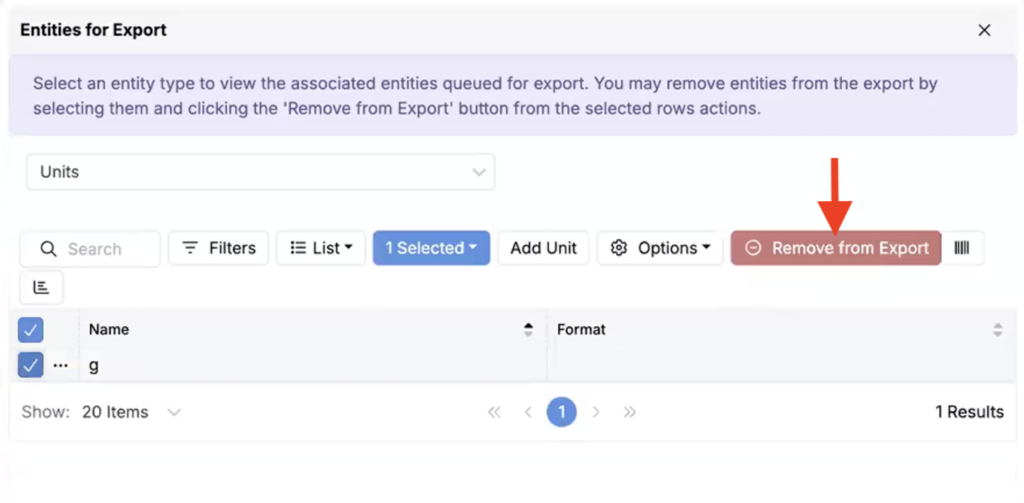
Task: Click into the Search field
Action: click(x=100, y=249)
